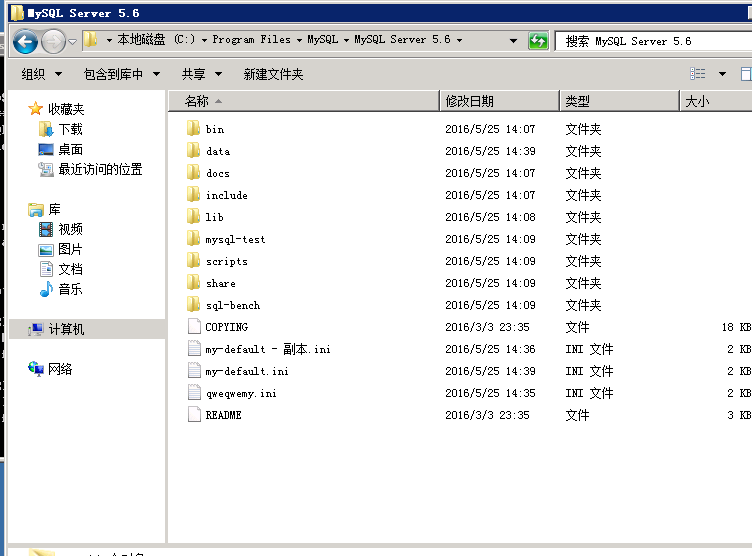Expand the dropdown arrow after MySQL Server 5.6

[459, 40]
